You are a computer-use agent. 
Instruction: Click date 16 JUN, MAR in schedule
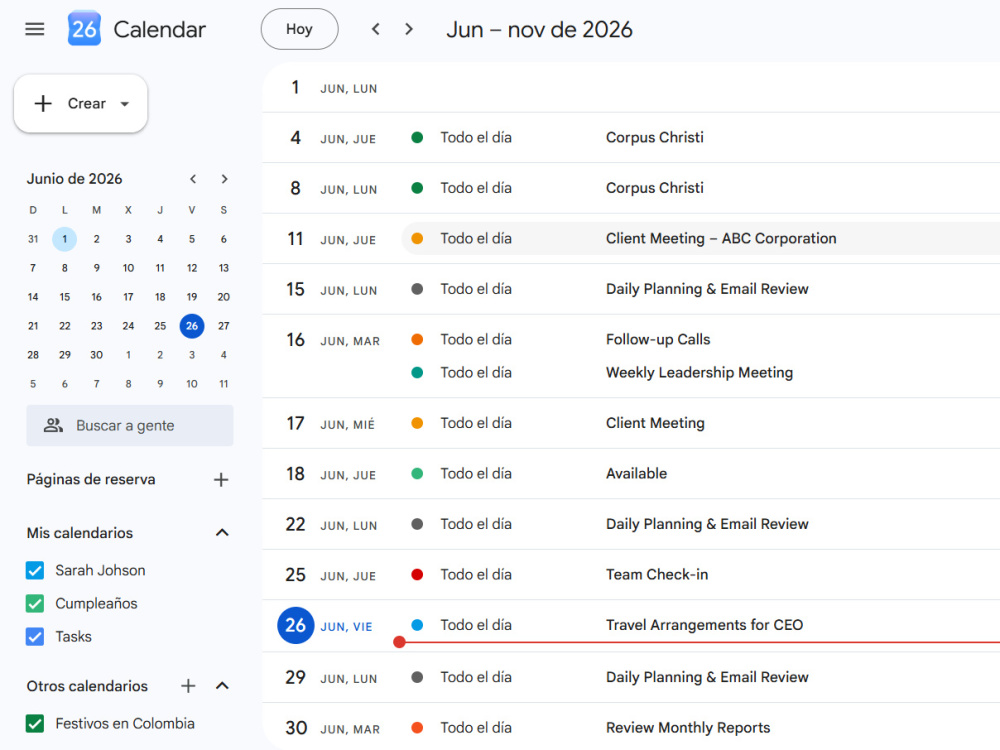tap(295, 340)
